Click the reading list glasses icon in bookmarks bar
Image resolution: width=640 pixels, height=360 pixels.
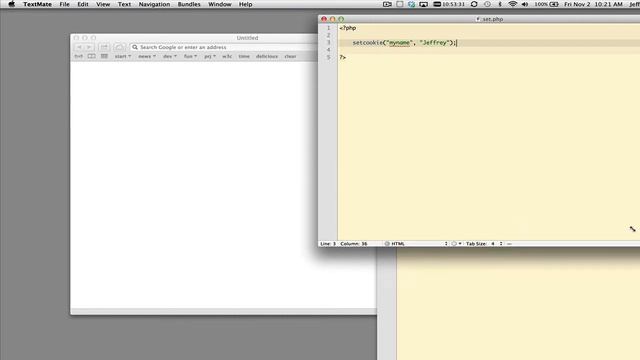pos(78,56)
